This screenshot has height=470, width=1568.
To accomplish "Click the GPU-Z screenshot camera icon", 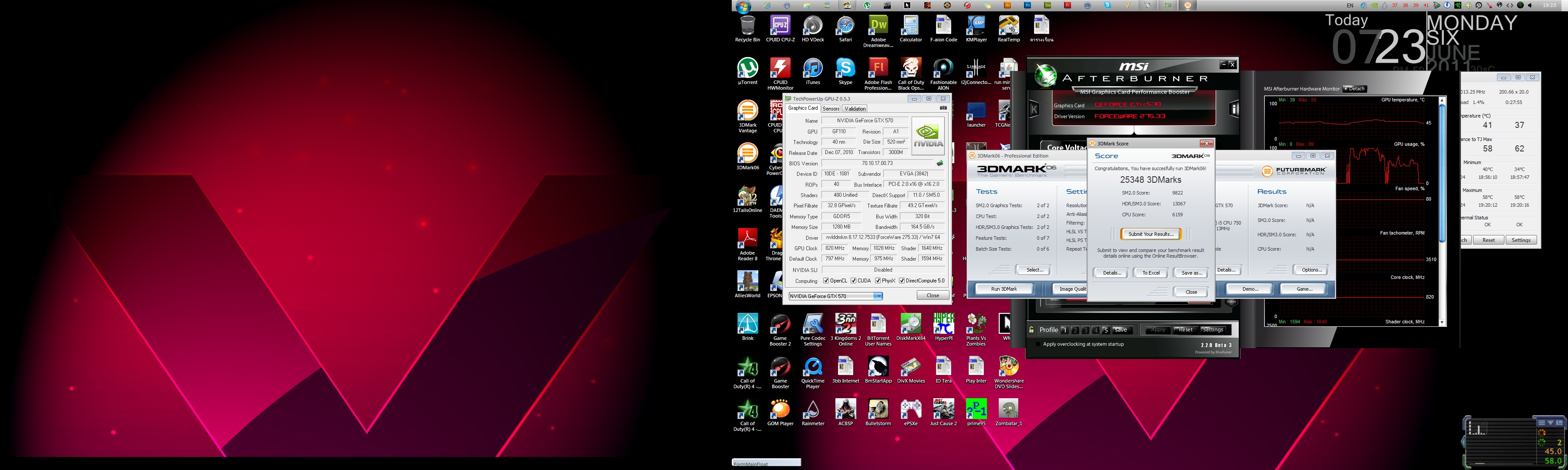I will (943, 108).
